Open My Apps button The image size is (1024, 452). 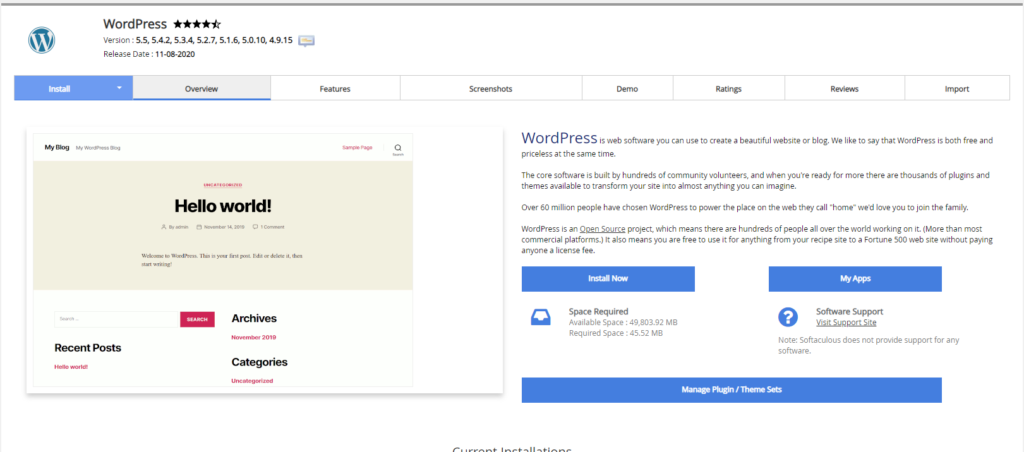tap(855, 278)
